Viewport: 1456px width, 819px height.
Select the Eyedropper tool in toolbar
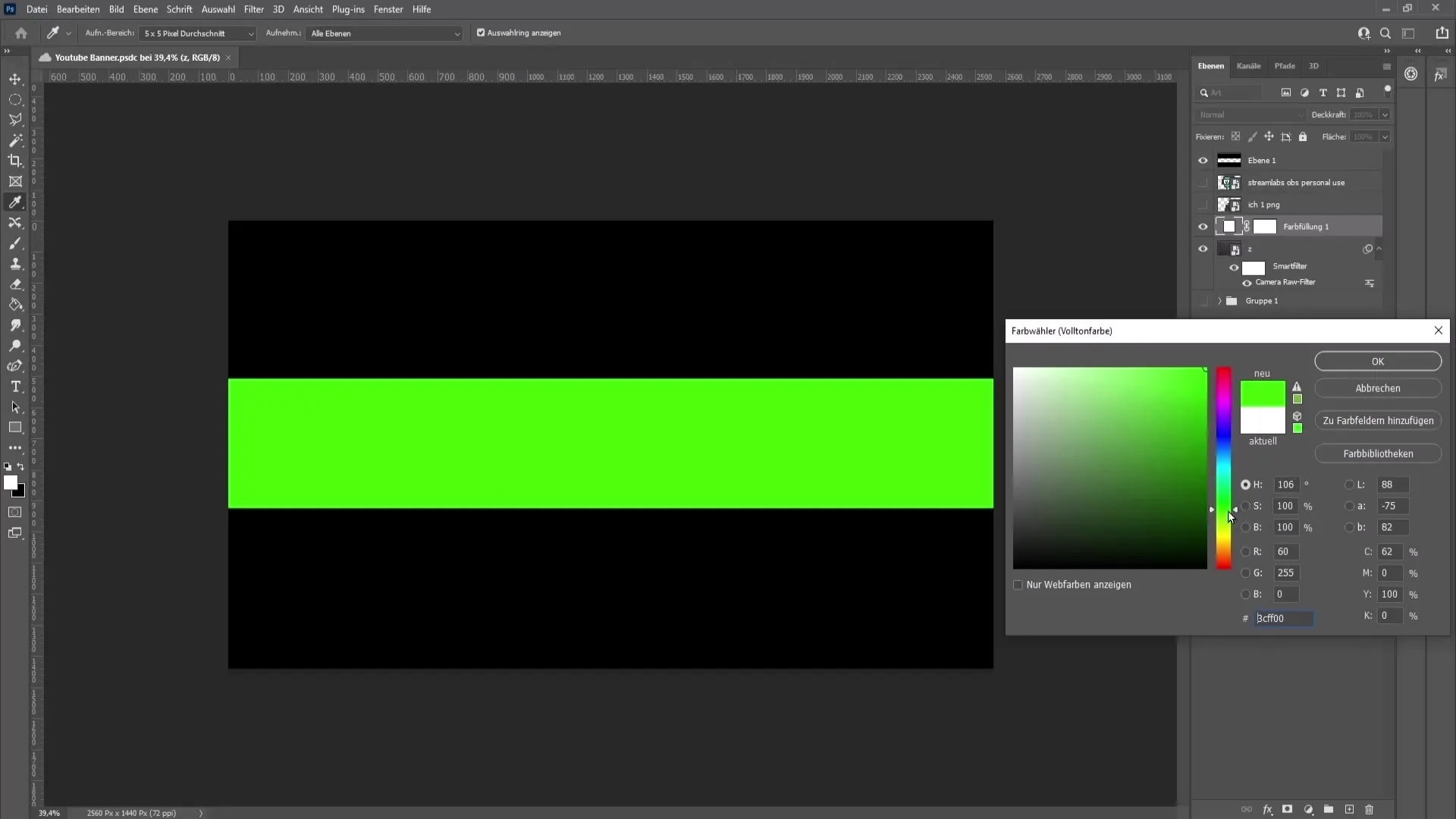[15, 202]
